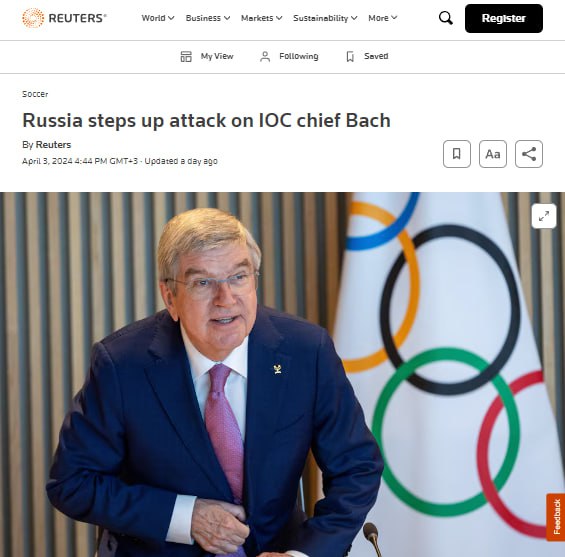Screen dimensions: 565x557
Task: Go to the Following tab
Action: 289,56
